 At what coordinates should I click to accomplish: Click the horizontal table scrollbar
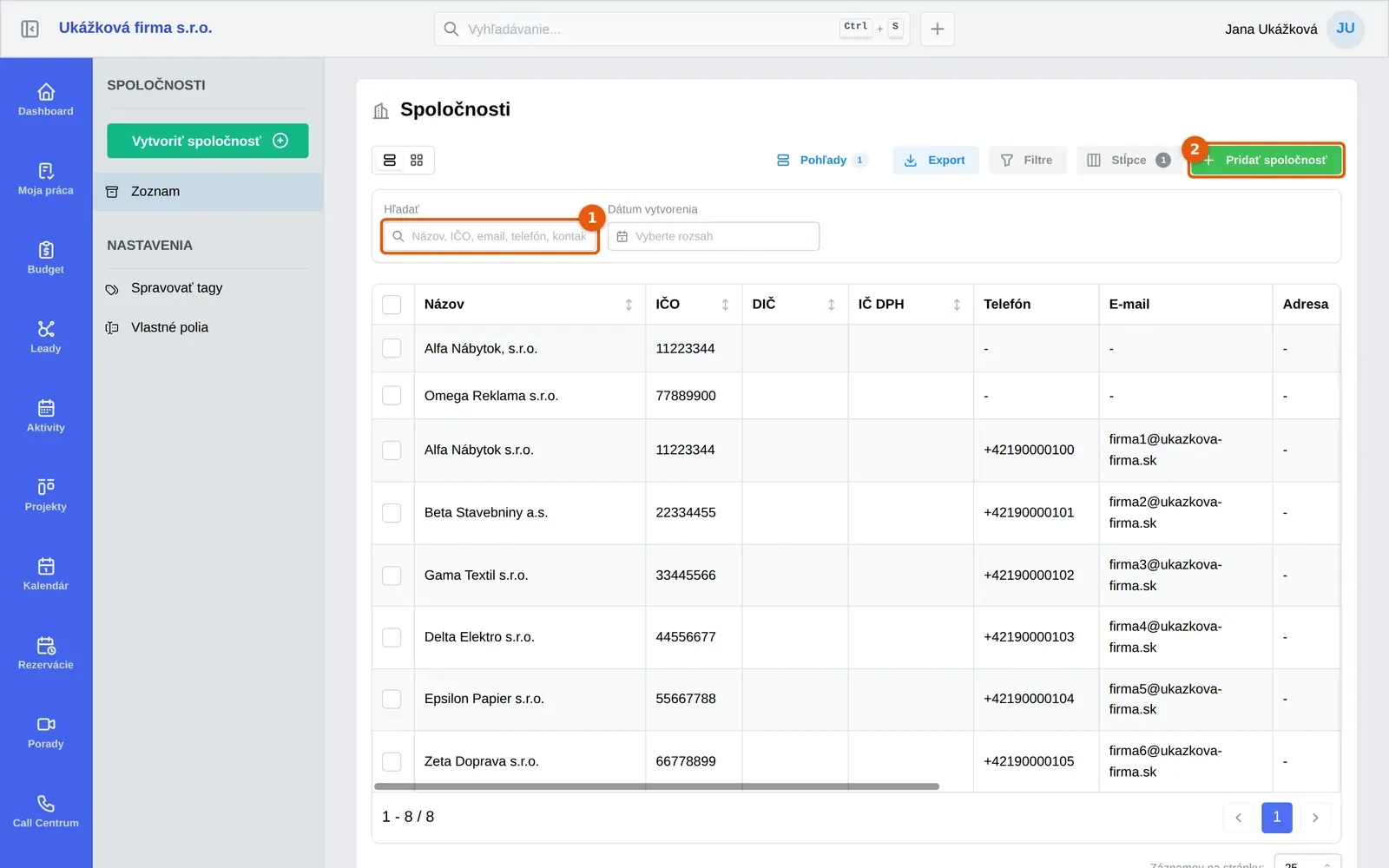(656, 786)
